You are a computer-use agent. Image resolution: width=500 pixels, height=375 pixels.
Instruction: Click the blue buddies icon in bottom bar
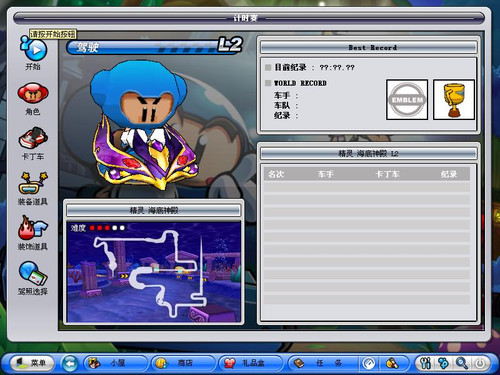coord(443,363)
